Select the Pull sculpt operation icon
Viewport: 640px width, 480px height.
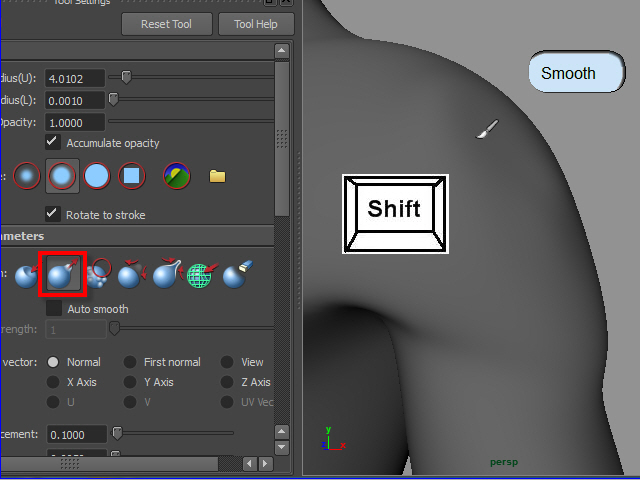click(x=61, y=275)
